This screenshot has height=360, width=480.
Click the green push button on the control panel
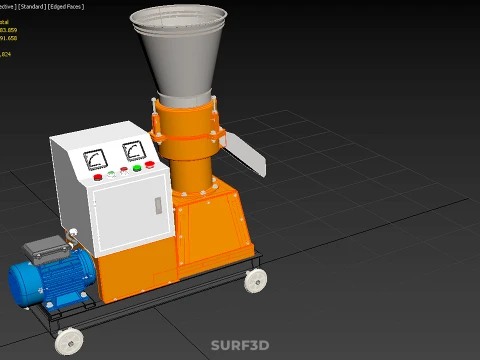click(137, 168)
